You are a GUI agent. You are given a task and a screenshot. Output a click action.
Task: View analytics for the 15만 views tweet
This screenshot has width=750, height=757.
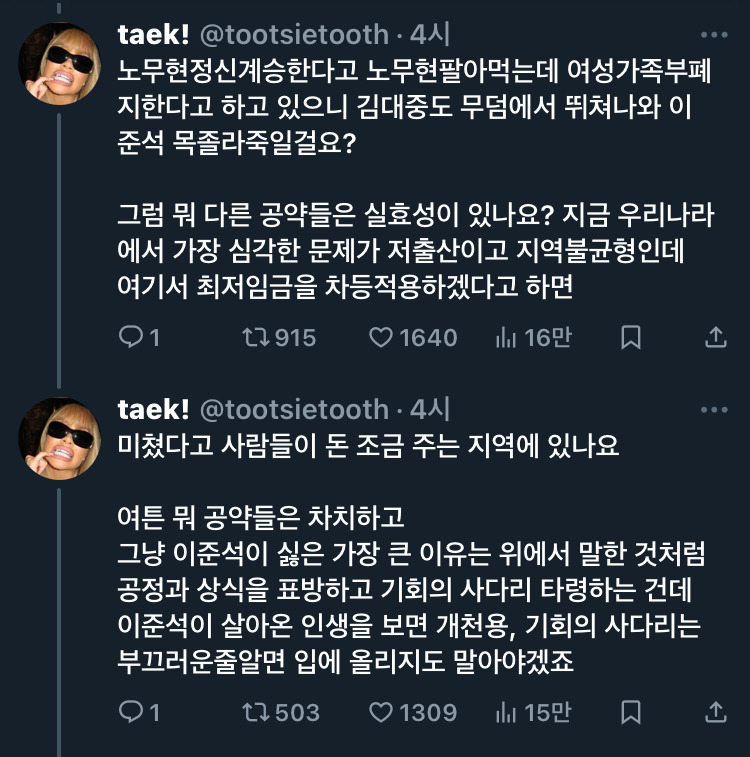tap(506, 712)
